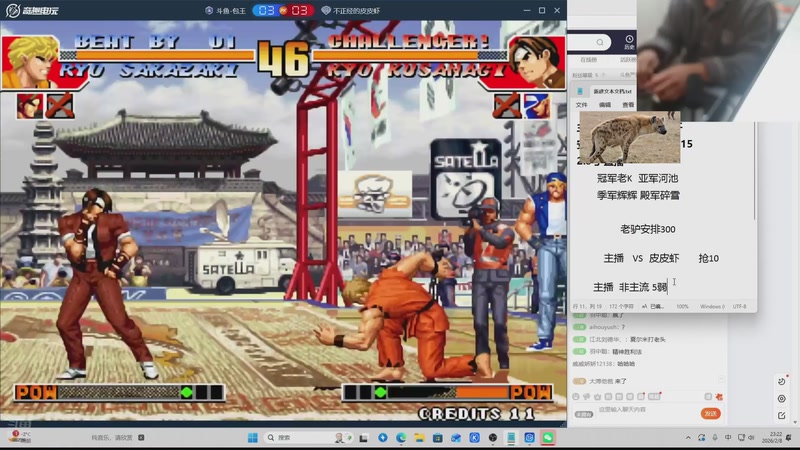Open 历史 history clock icon
Viewport: 800px width, 450px height.
[x=629, y=42]
